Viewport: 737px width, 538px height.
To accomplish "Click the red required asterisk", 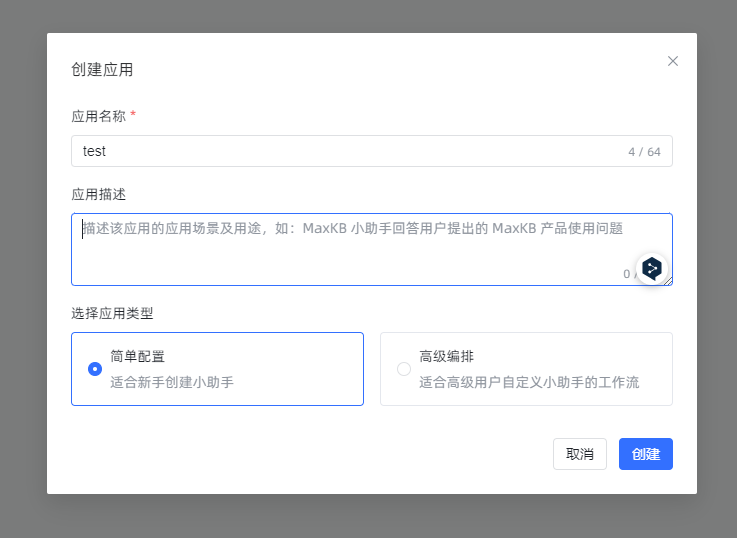I will click(x=133, y=115).
